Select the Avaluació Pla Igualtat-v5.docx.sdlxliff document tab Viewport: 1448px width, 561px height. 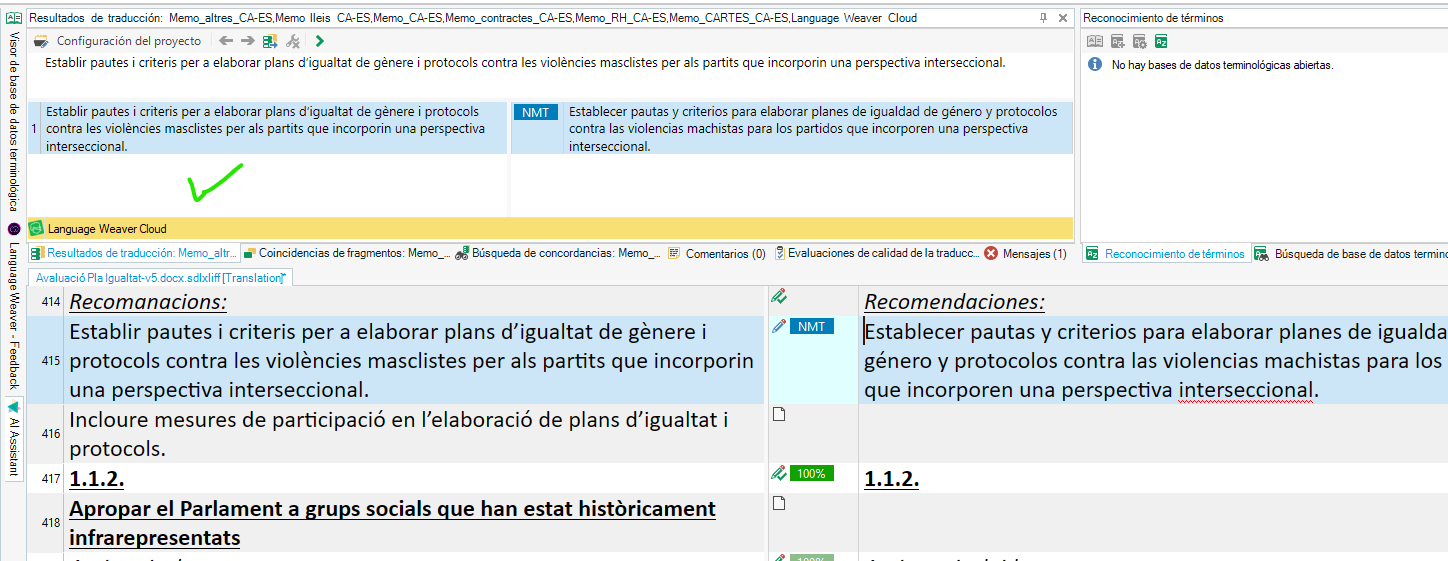point(160,277)
